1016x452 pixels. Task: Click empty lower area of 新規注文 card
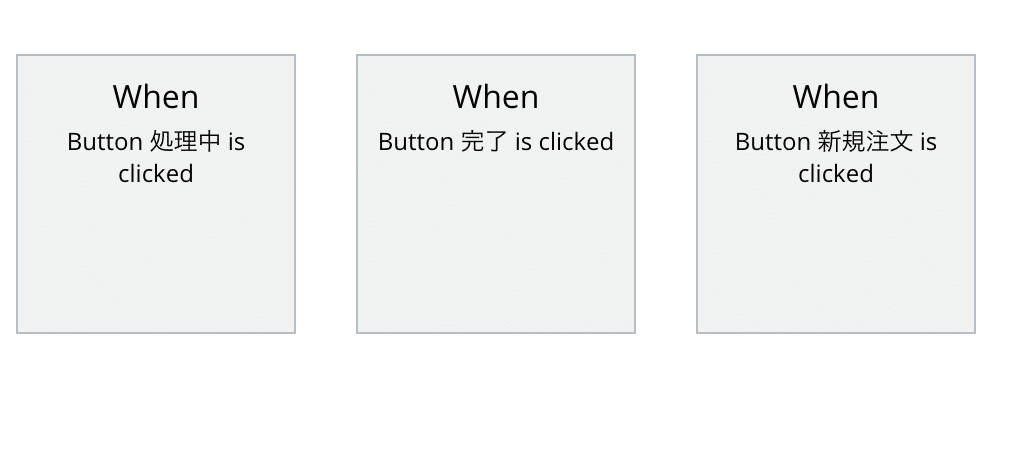pyautogui.click(x=836, y=270)
